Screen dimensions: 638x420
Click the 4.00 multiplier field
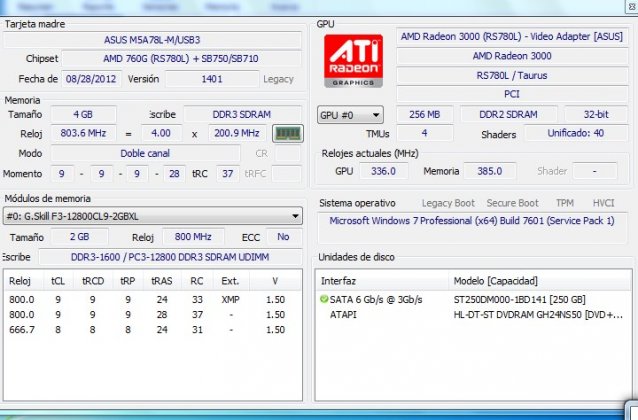161,133
